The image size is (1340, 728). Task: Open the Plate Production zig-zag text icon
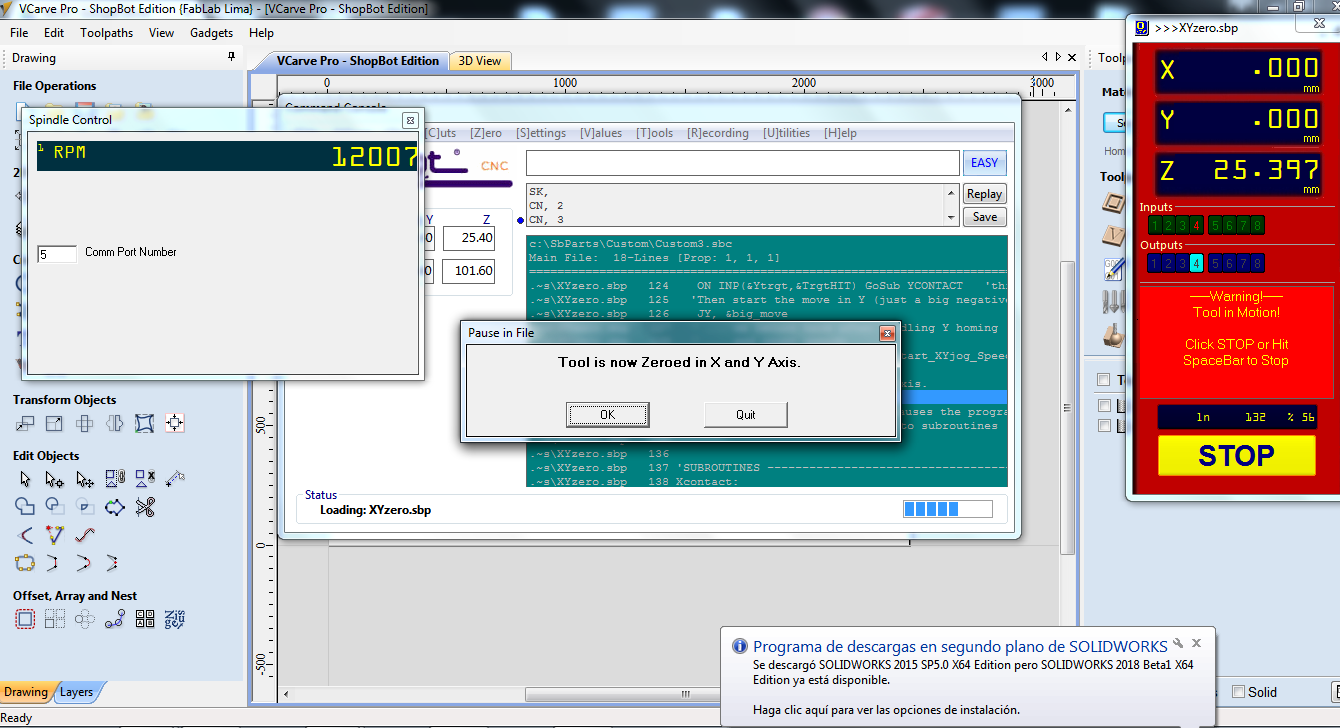175,619
